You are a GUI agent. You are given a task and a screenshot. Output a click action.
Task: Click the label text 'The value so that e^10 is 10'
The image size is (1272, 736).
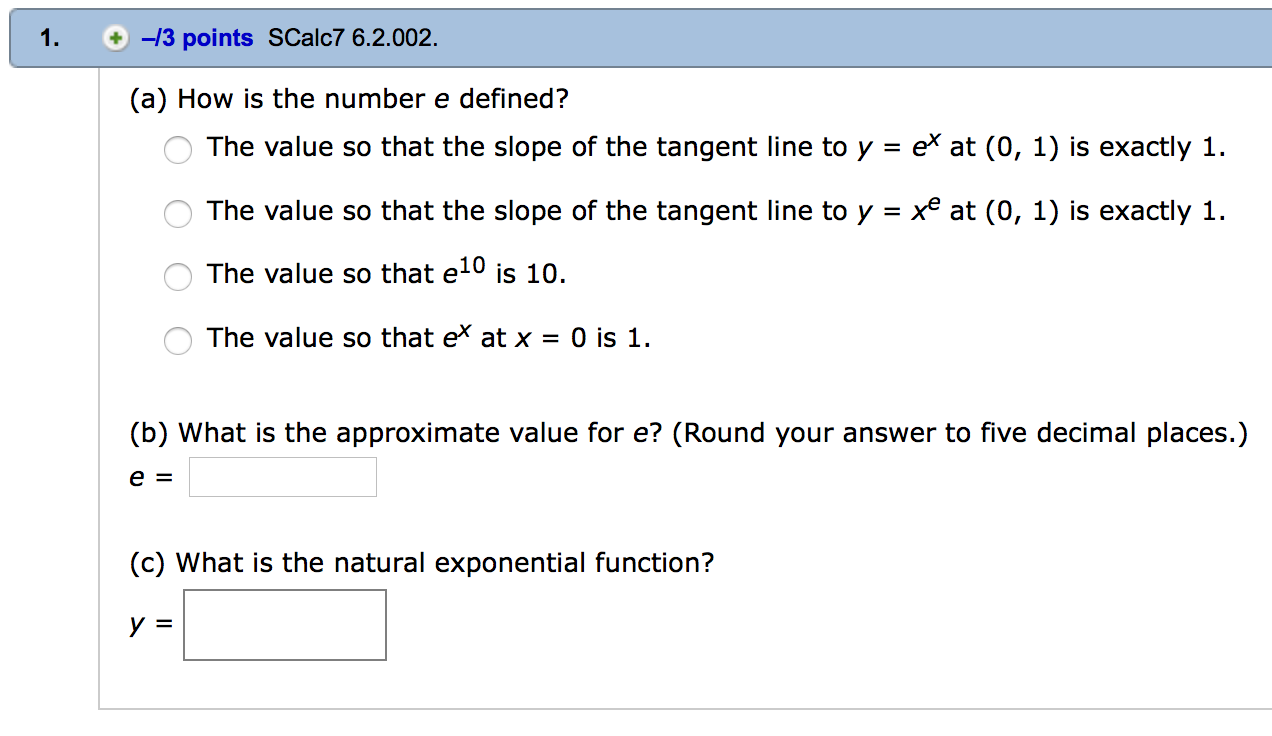tap(386, 274)
